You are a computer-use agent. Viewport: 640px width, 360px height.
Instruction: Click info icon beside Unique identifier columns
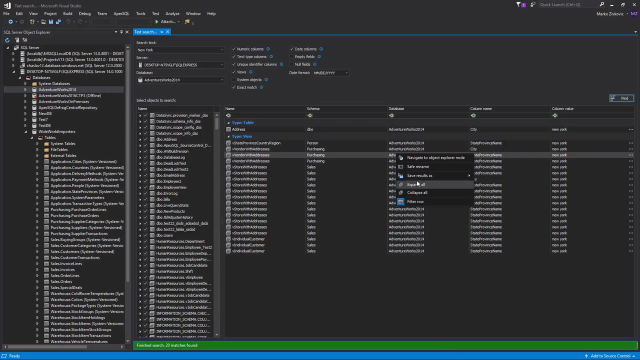(281, 64)
